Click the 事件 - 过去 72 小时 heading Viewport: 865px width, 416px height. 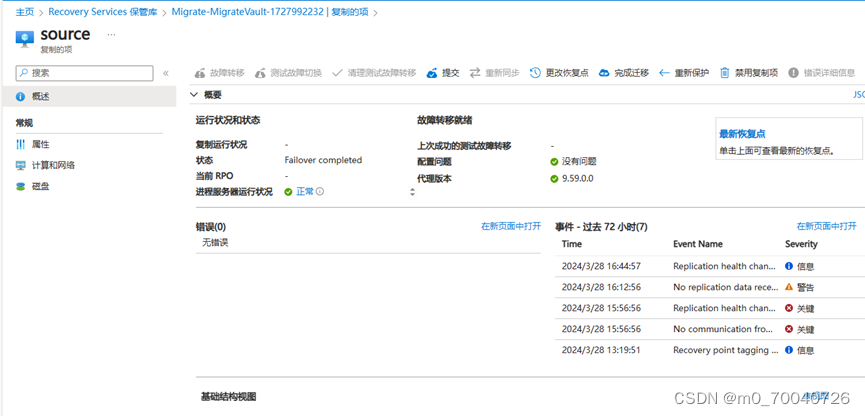tap(601, 226)
